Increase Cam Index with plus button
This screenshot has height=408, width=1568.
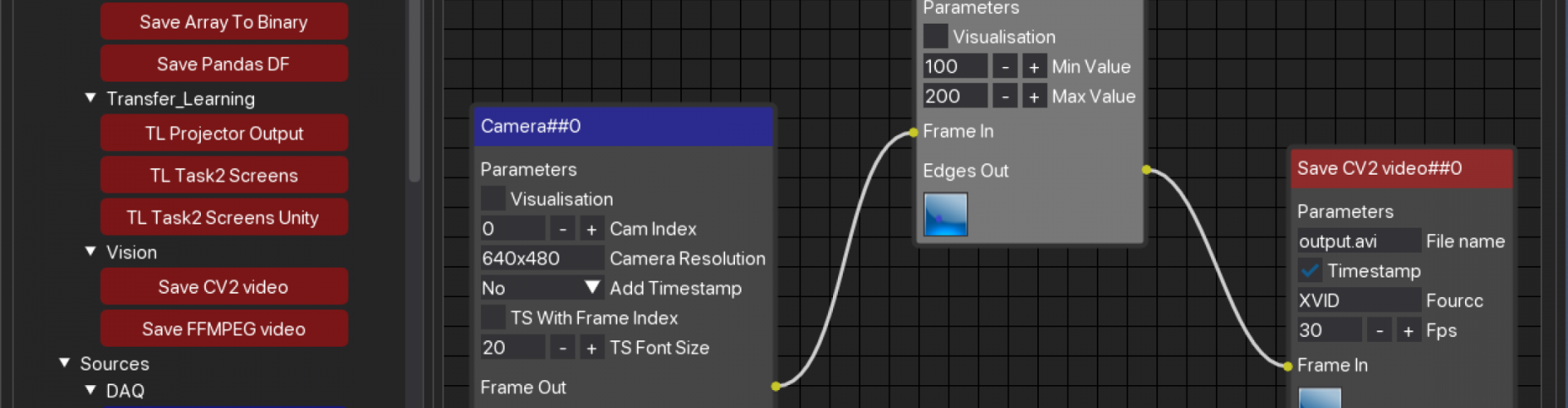click(x=591, y=229)
